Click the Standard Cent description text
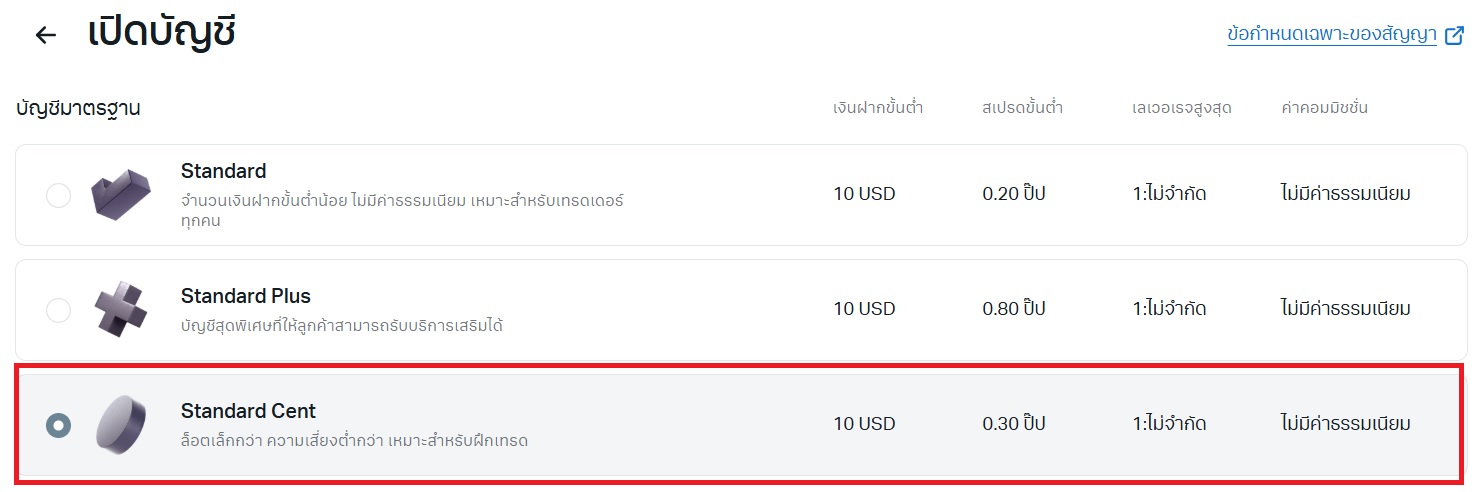 [x=354, y=440]
